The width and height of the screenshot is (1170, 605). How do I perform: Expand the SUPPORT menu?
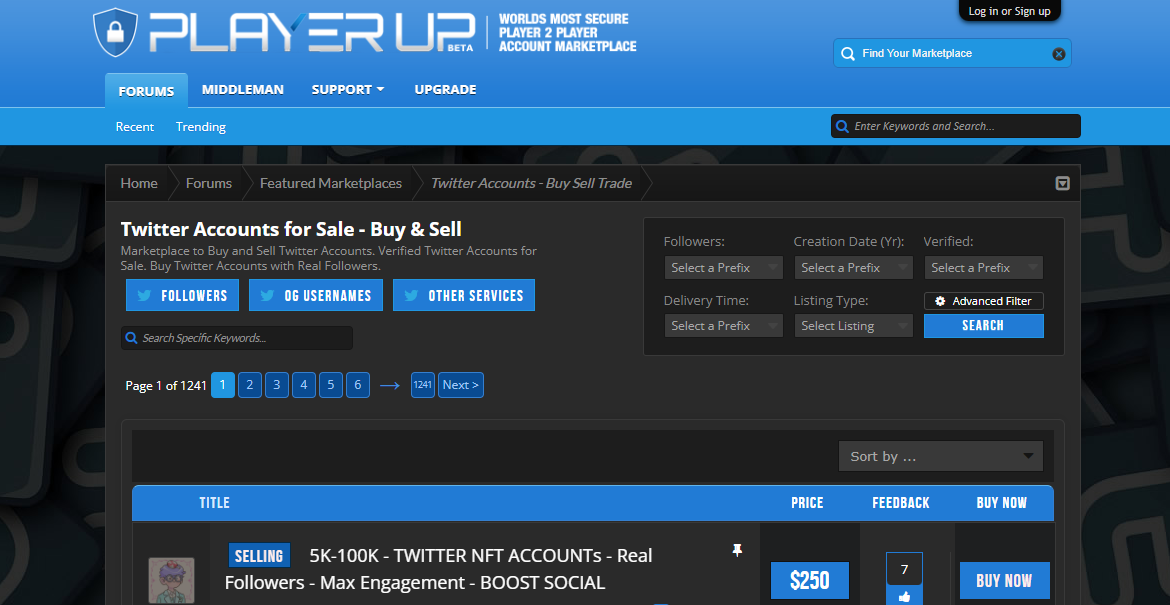click(x=348, y=90)
